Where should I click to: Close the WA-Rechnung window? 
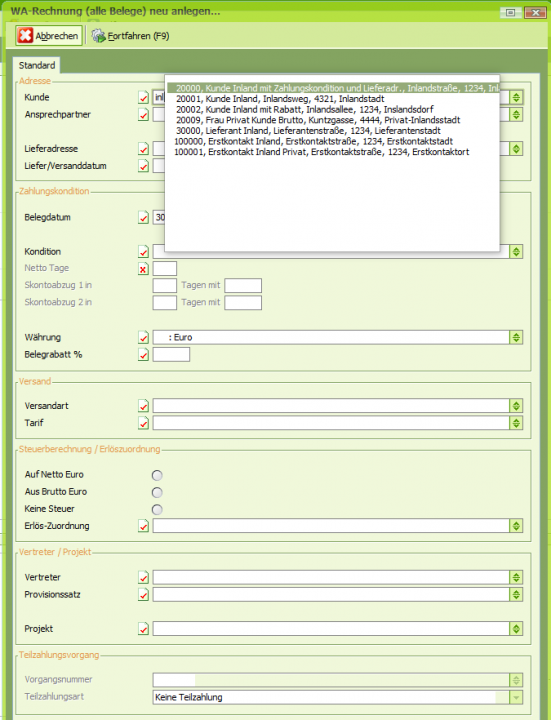(x=535, y=13)
